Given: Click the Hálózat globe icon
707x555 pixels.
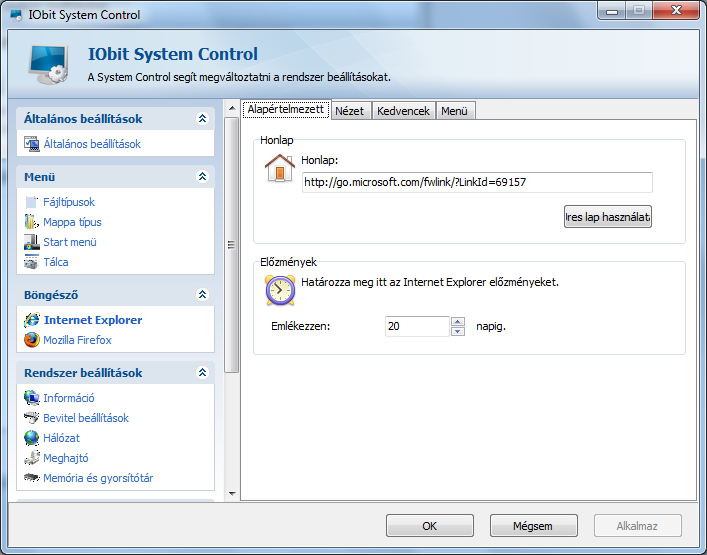Looking at the screenshot, I should 32,438.
